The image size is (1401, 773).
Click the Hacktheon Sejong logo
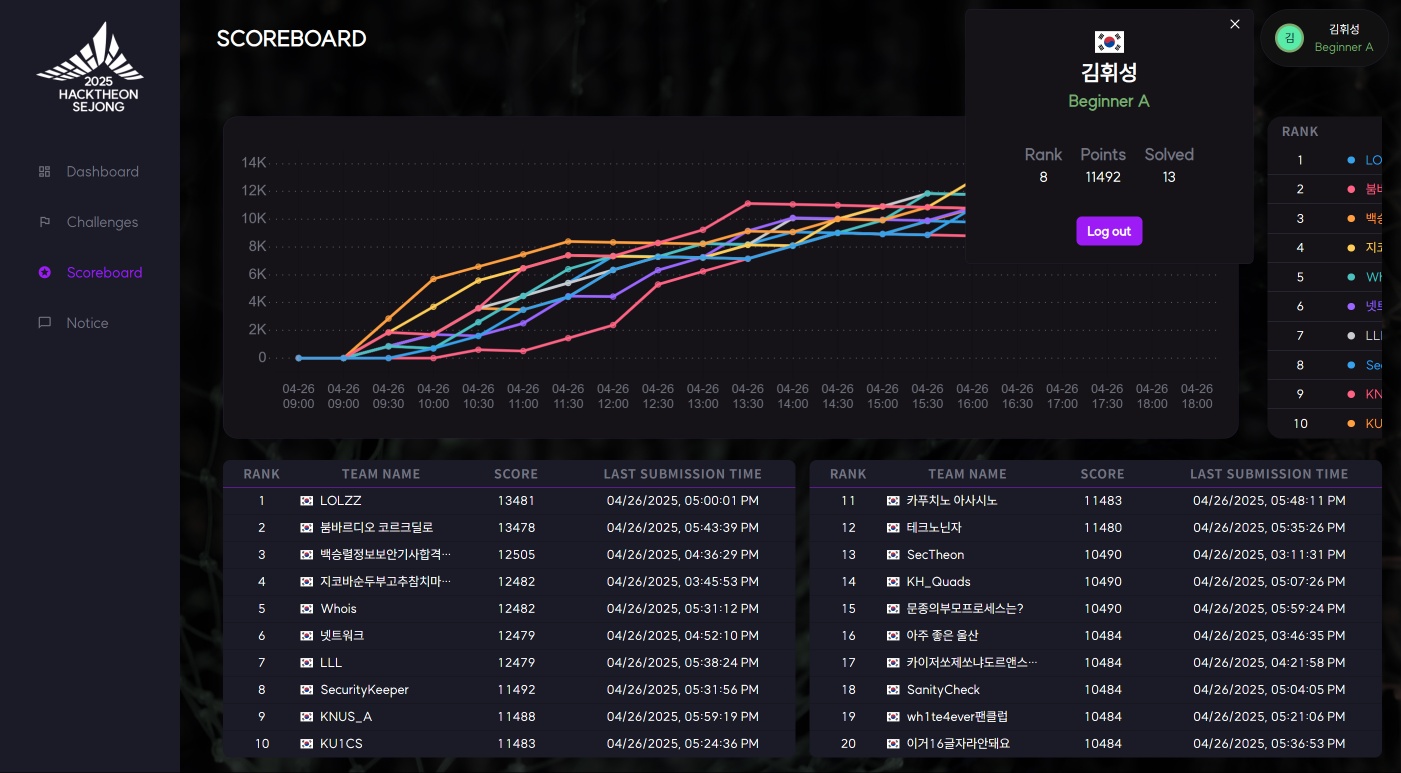90,68
